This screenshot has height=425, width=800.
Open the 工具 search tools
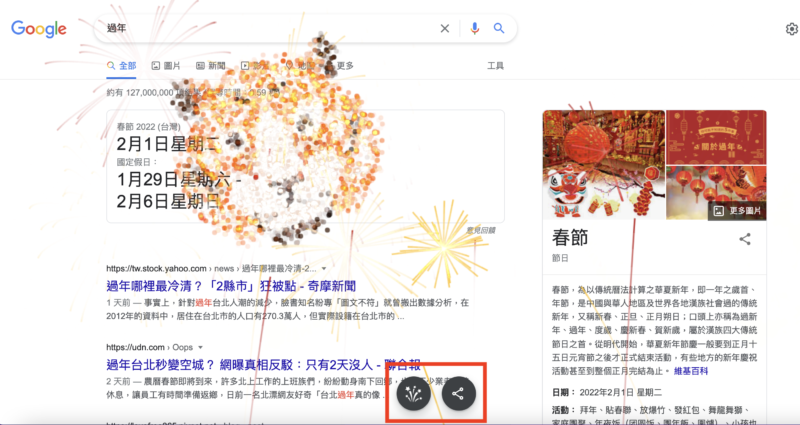coord(495,66)
